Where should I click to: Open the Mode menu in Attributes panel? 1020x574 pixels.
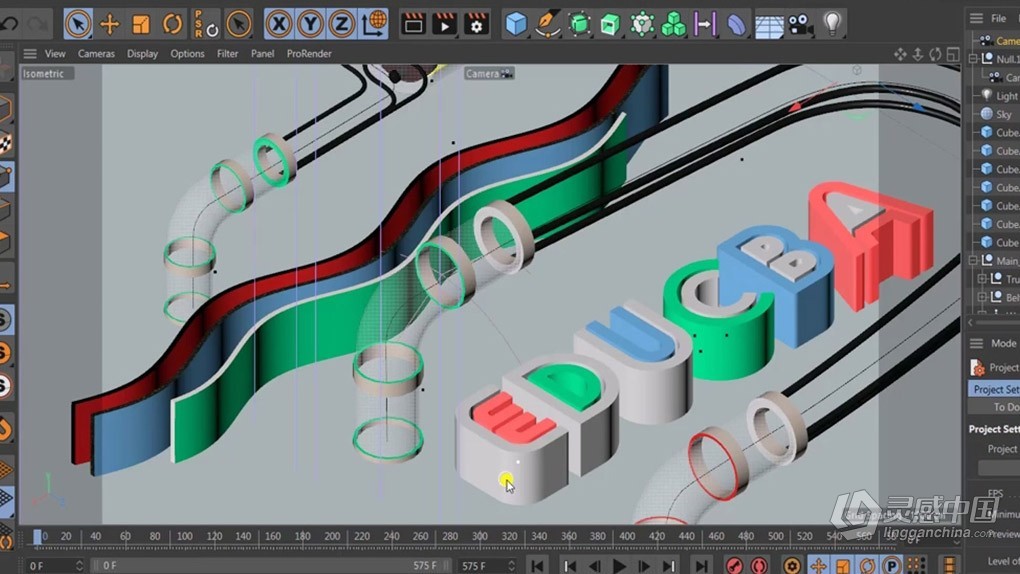(x=1002, y=343)
